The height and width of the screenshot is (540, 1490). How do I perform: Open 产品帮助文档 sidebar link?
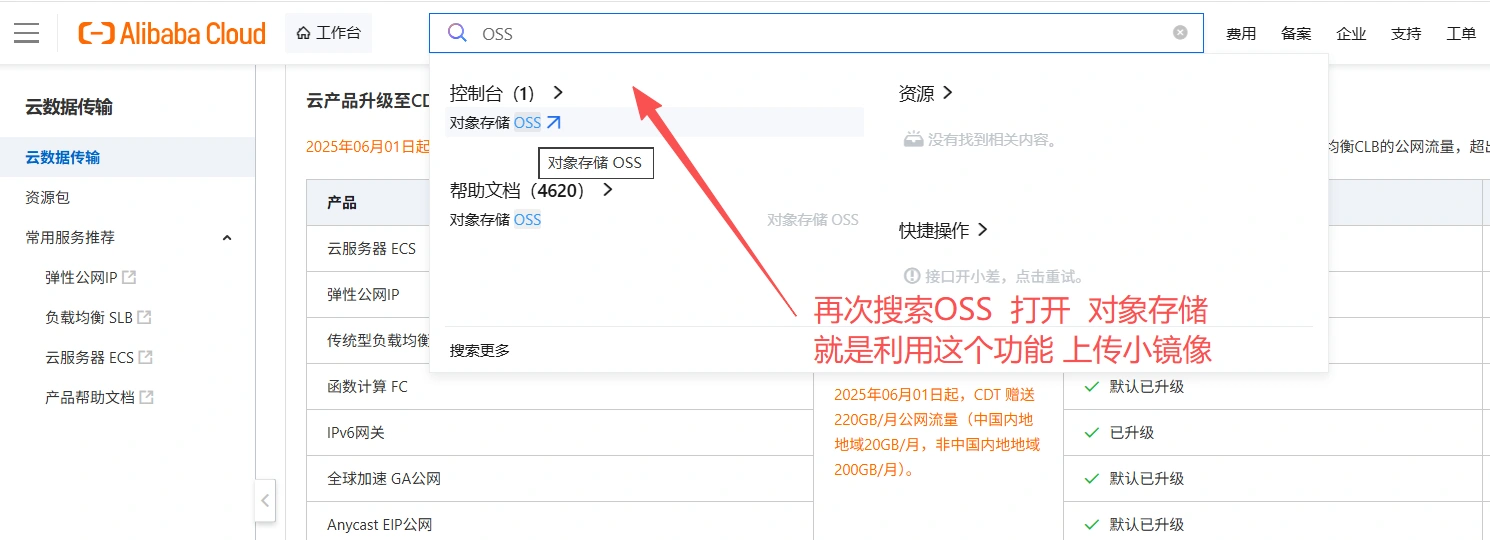pos(89,397)
